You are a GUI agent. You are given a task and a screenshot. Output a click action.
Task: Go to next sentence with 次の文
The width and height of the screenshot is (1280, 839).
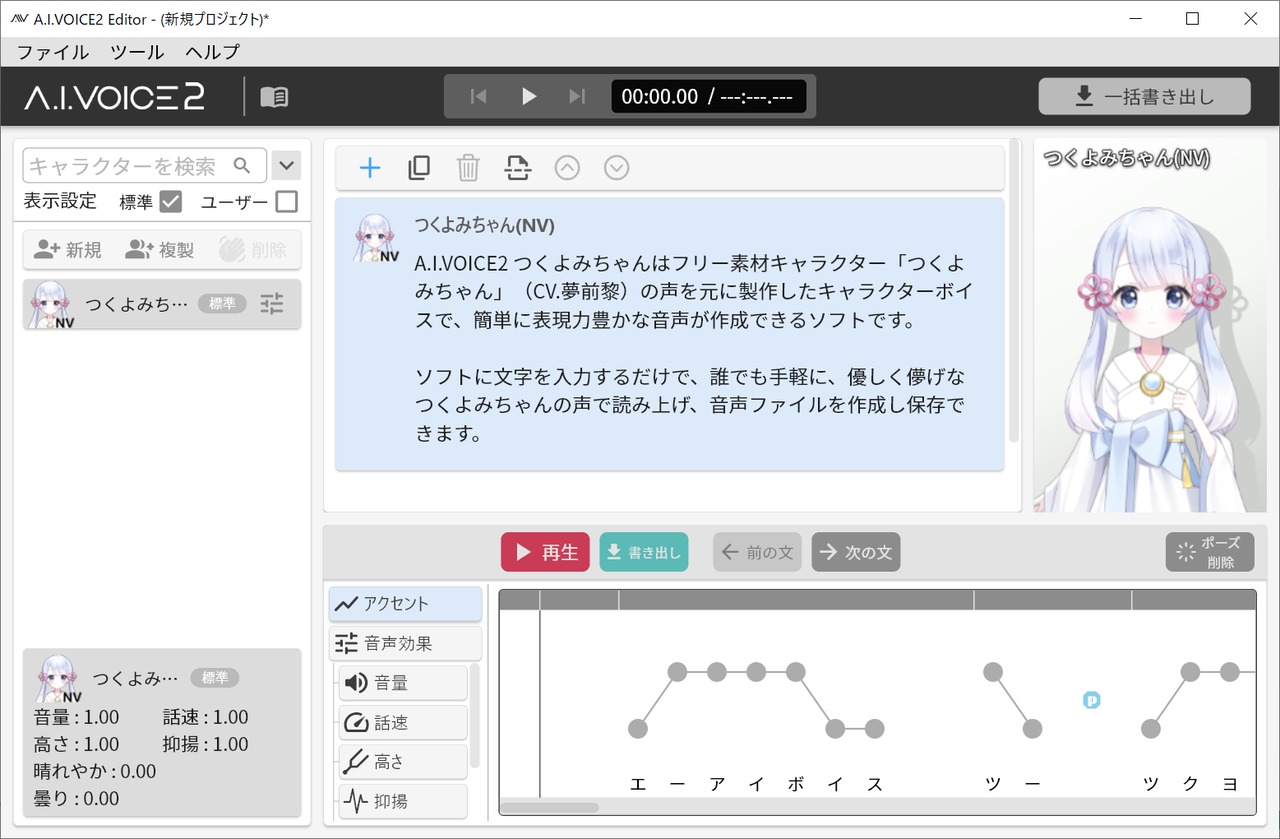click(x=856, y=552)
